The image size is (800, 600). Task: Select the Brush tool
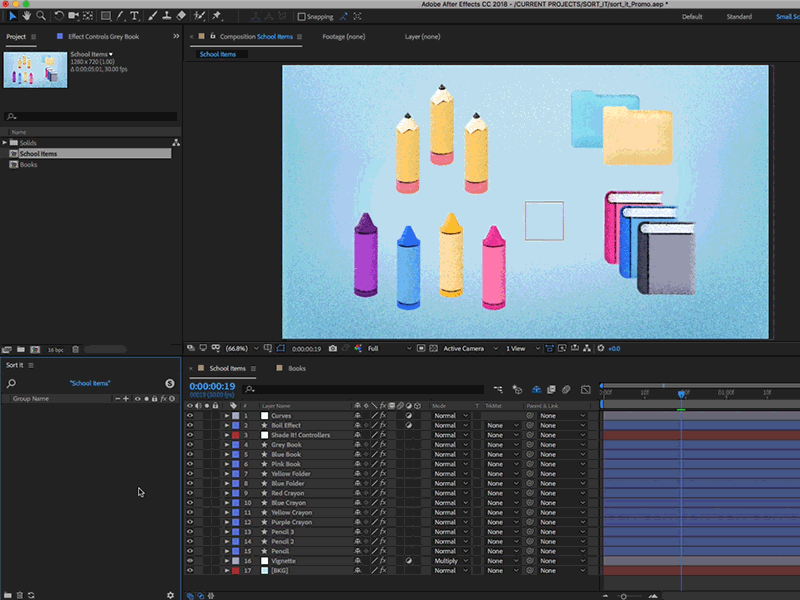[152, 16]
